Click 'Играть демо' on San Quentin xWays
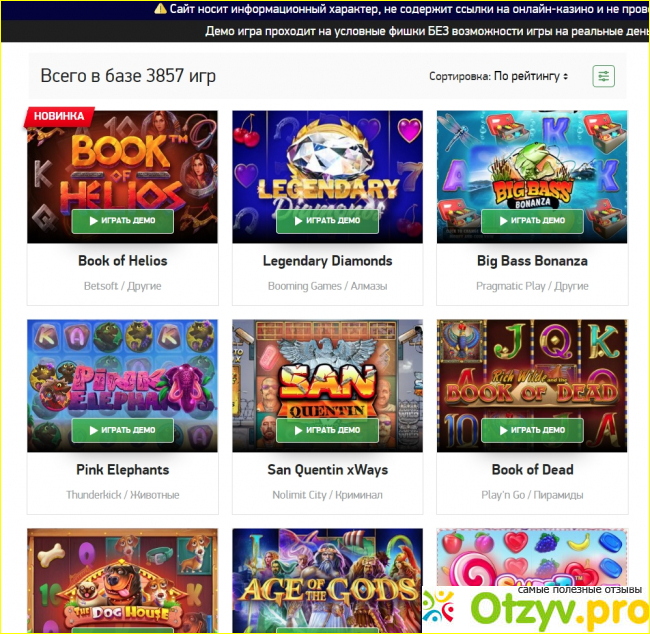The width and height of the screenshot is (650, 634). [327, 430]
